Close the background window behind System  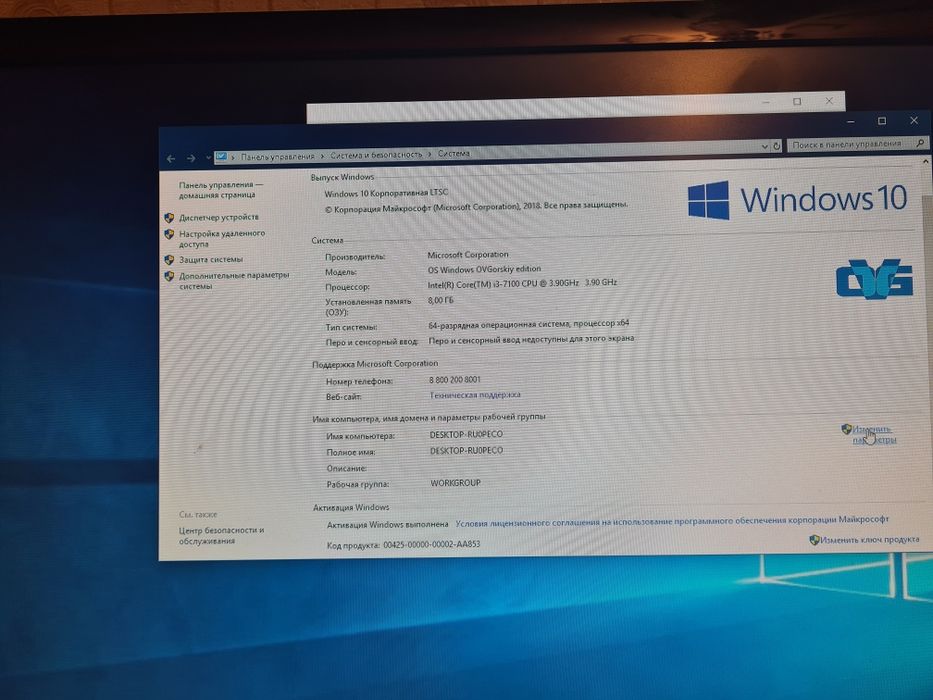click(829, 101)
